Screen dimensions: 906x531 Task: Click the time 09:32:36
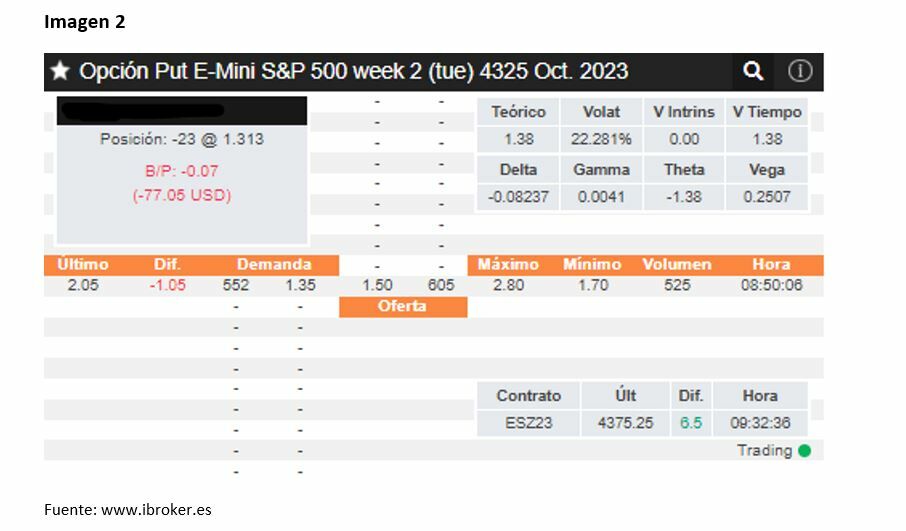tap(760, 423)
